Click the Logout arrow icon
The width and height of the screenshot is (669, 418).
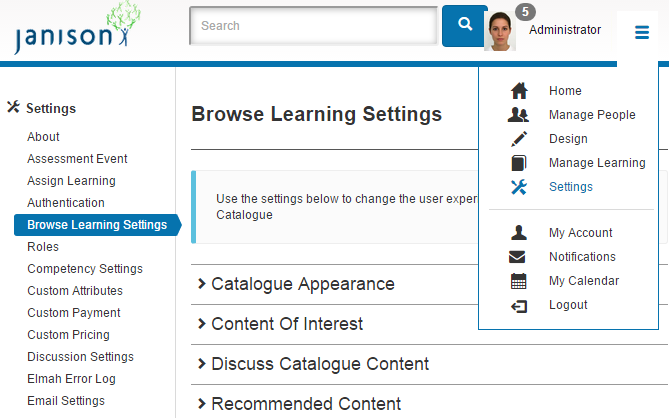[x=518, y=305]
